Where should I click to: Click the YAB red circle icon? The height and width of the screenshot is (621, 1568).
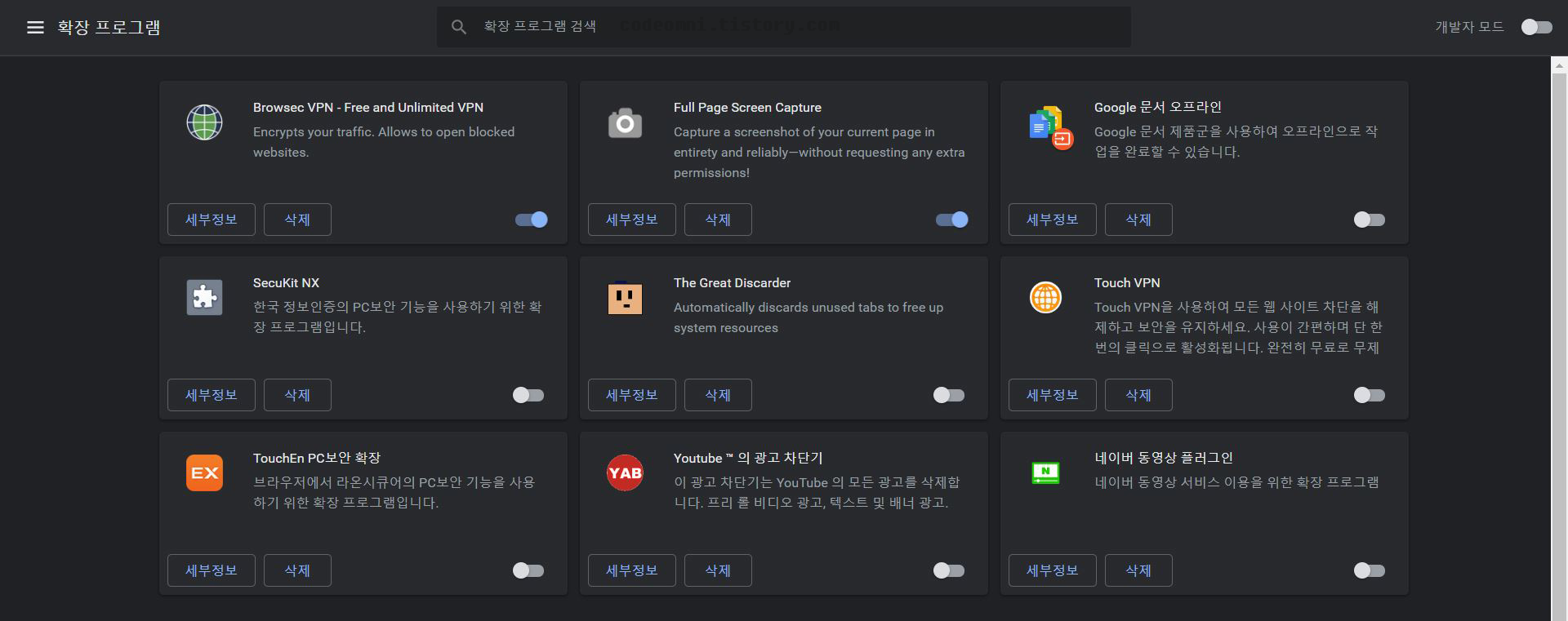point(625,473)
